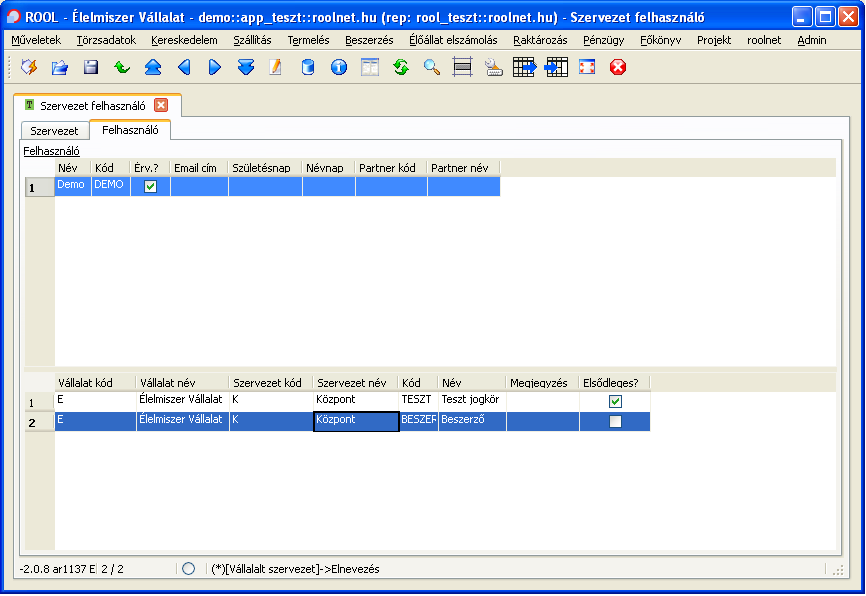The height and width of the screenshot is (596, 866).
Task: Open the Pénzügy menu
Action: click(x=603, y=40)
